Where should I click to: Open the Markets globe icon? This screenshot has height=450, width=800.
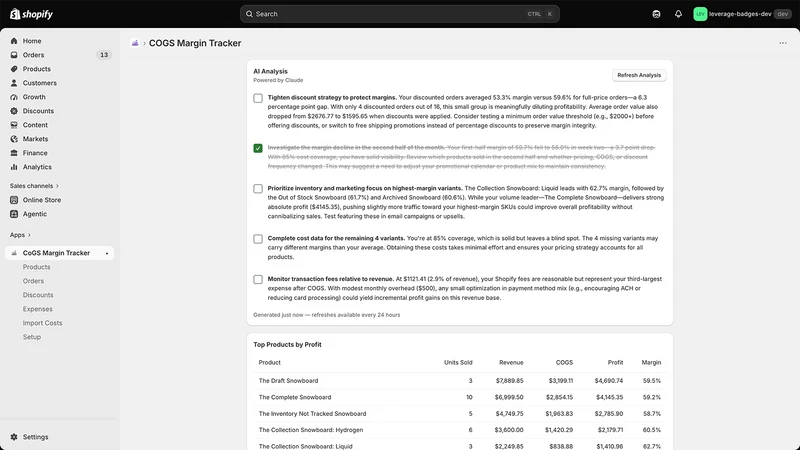click(14, 139)
